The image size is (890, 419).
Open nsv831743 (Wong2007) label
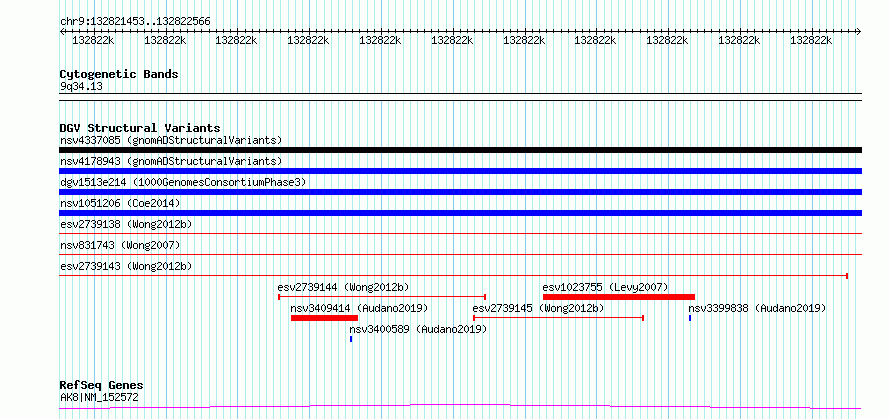point(120,245)
